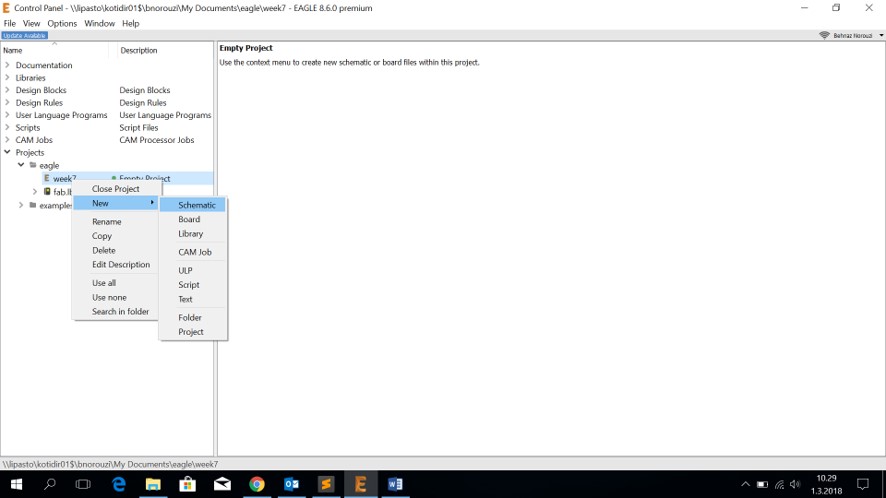Viewport: 886px width, 498px height.
Task: Launch Microsoft Store from the taskbar
Action: click(188, 484)
